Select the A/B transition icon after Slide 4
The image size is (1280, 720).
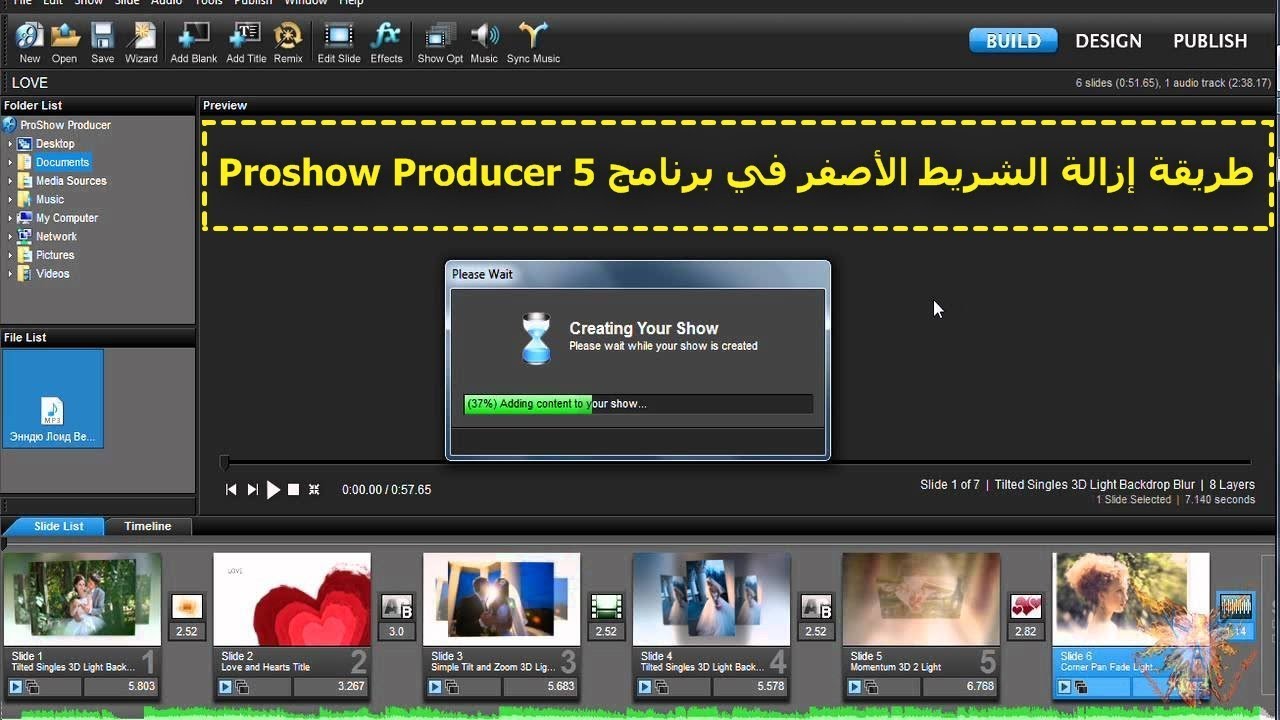[x=816, y=606]
